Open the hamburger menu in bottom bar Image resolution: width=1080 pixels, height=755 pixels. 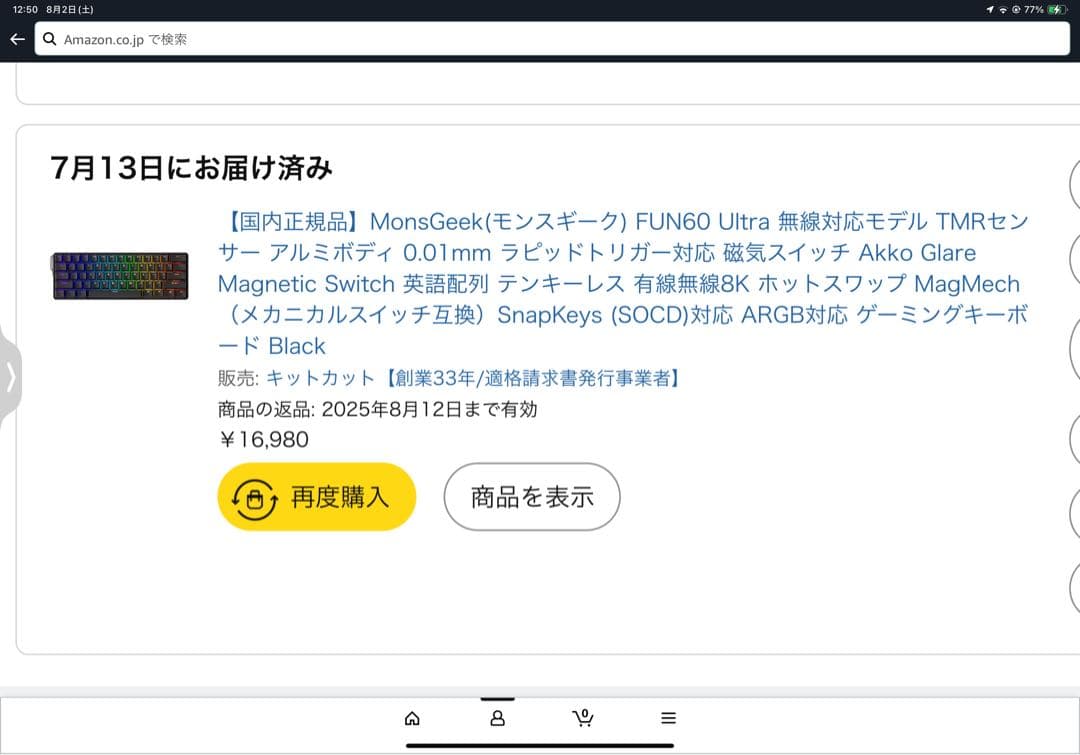(x=668, y=718)
